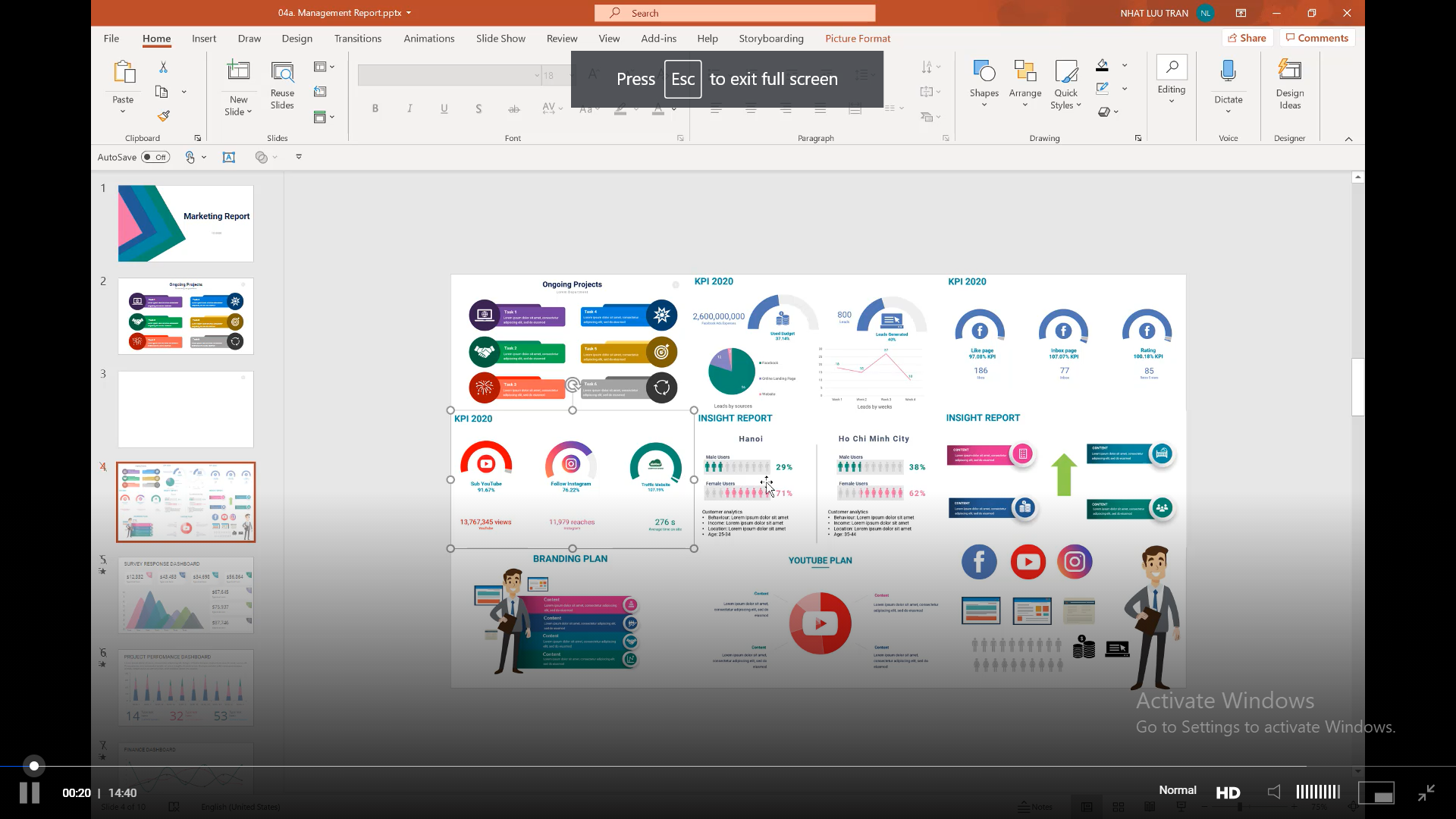Select the Marketing Report slide thumbnail

pos(186,224)
